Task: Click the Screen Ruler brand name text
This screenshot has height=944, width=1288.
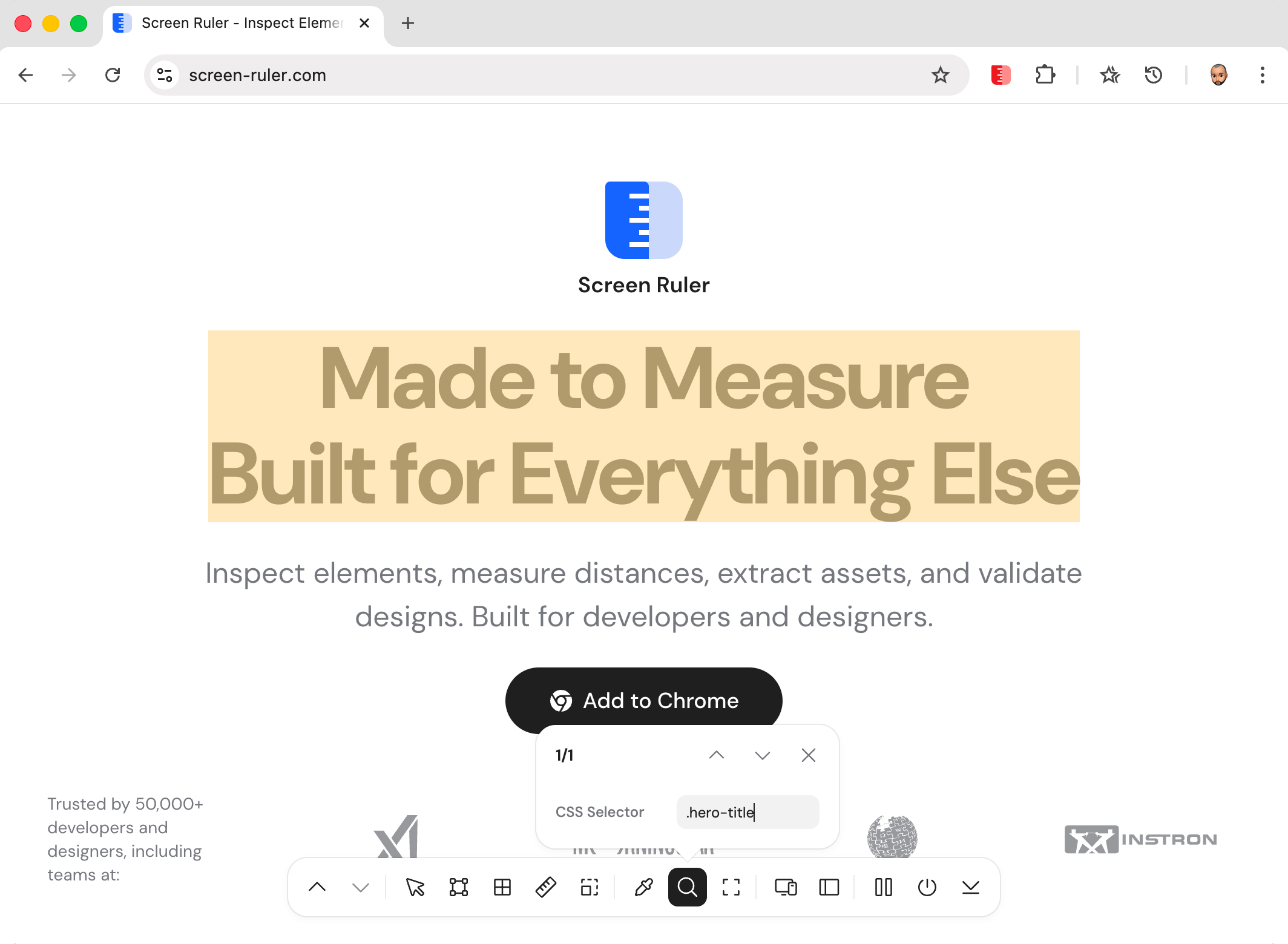Action: pyautogui.click(x=644, y=285)
